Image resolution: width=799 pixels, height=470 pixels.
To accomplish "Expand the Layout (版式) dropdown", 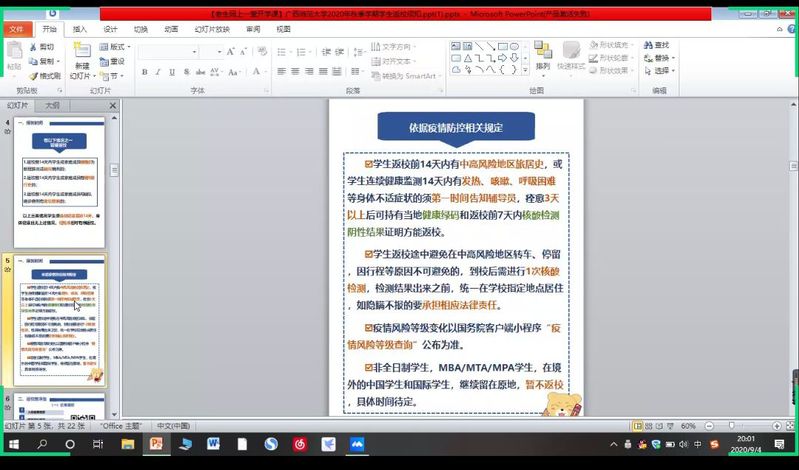I will [x=115, y=47].
